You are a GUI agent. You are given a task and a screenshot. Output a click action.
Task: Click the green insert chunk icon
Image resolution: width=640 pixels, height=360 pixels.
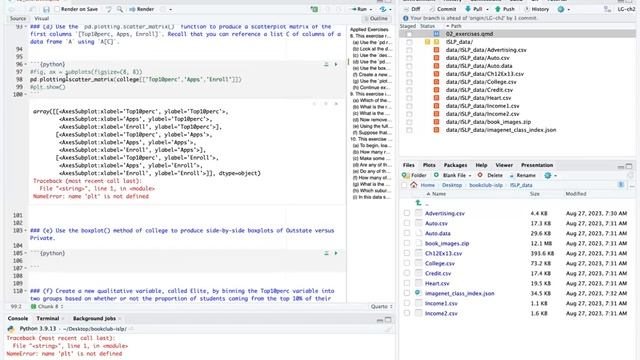pos(314,9)
